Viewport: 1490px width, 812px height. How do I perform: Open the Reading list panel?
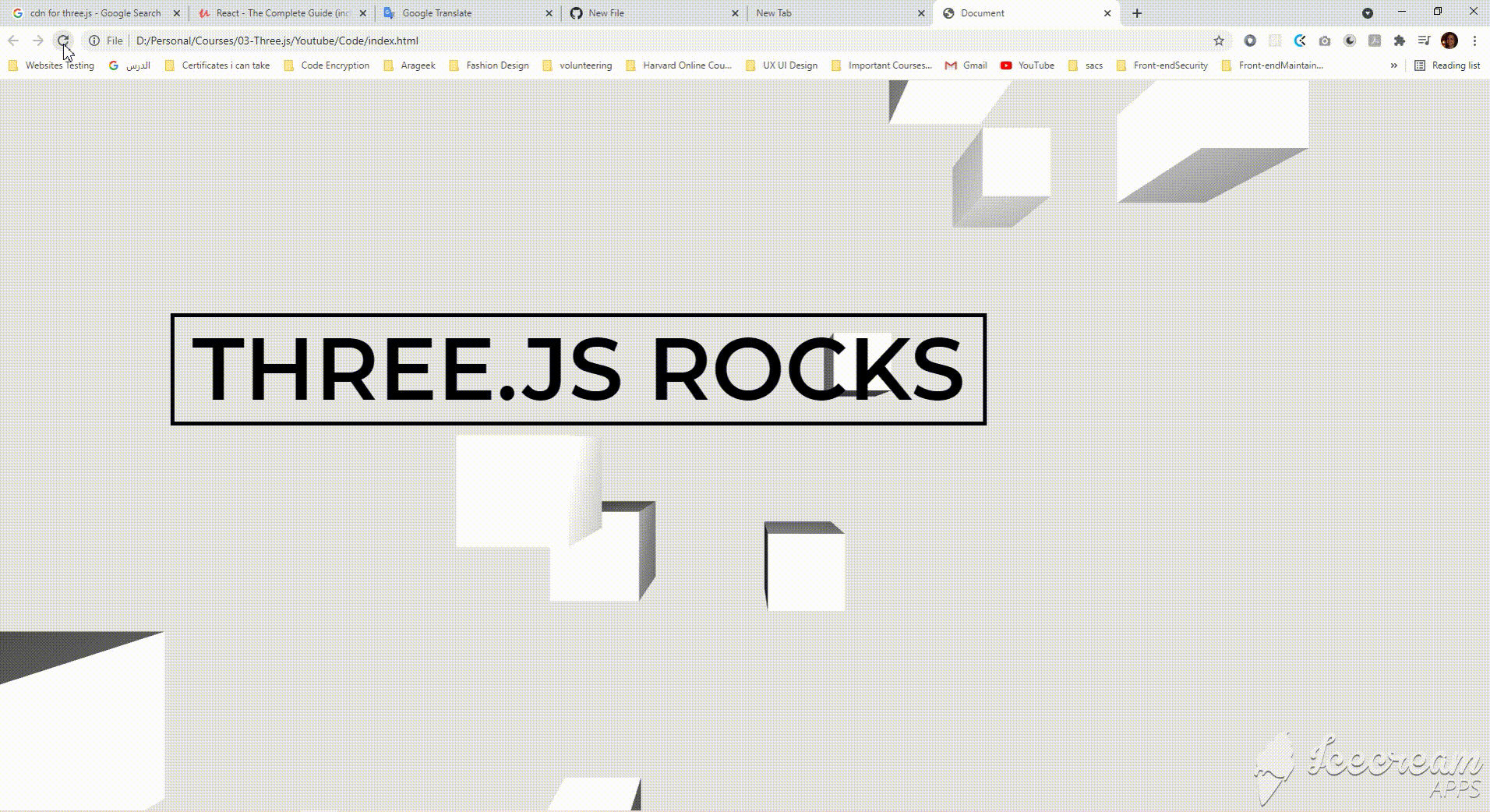click(x=1454, y=65)
